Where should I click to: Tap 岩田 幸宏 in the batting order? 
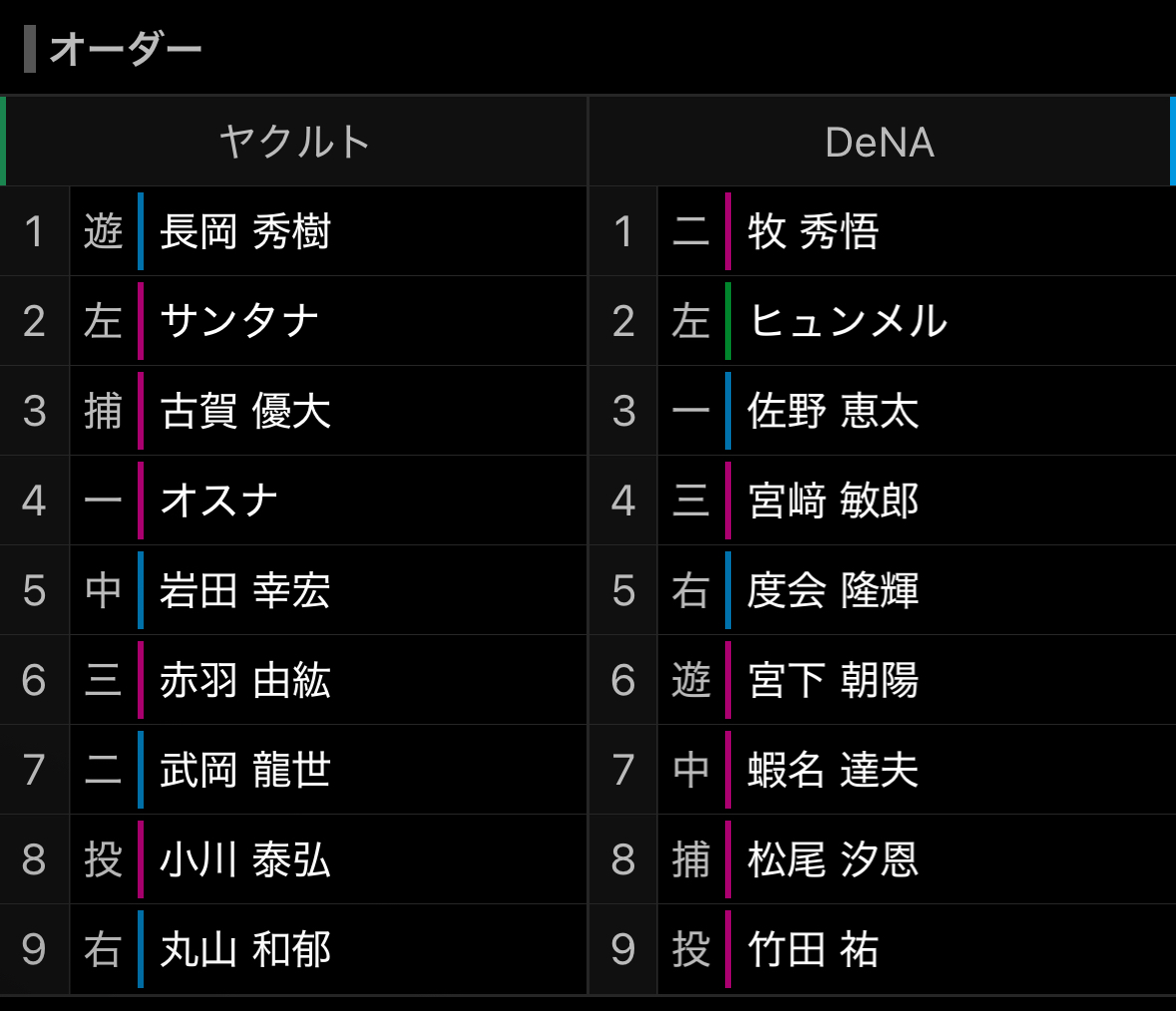pos(245,590)
